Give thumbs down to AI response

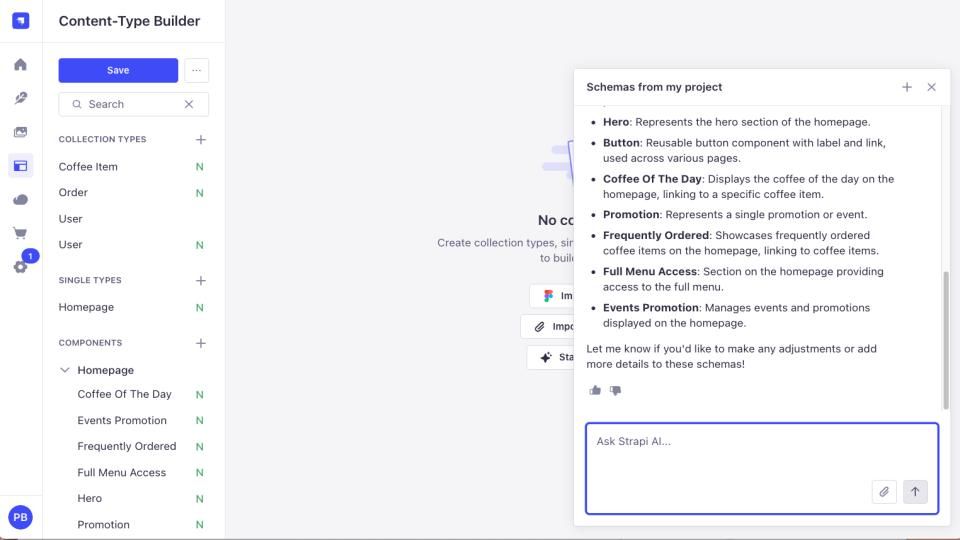(615, 390)
